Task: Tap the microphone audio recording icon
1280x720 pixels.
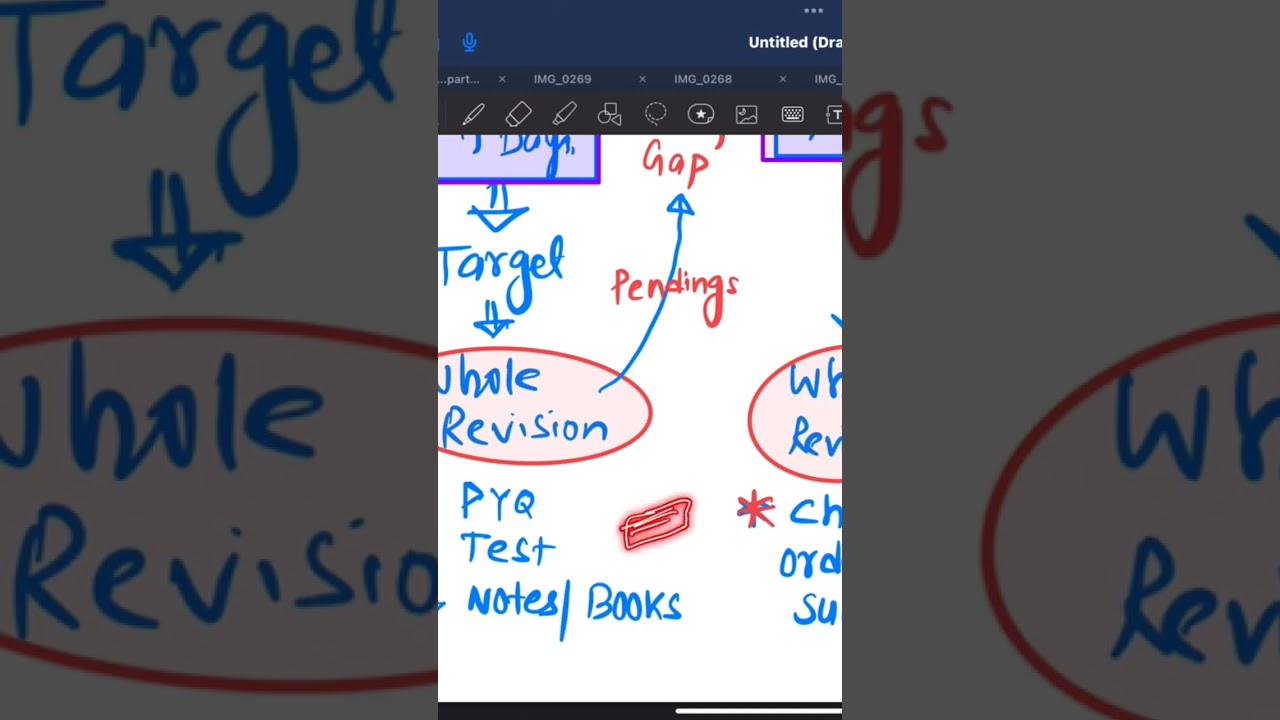Action: point(469,42)
